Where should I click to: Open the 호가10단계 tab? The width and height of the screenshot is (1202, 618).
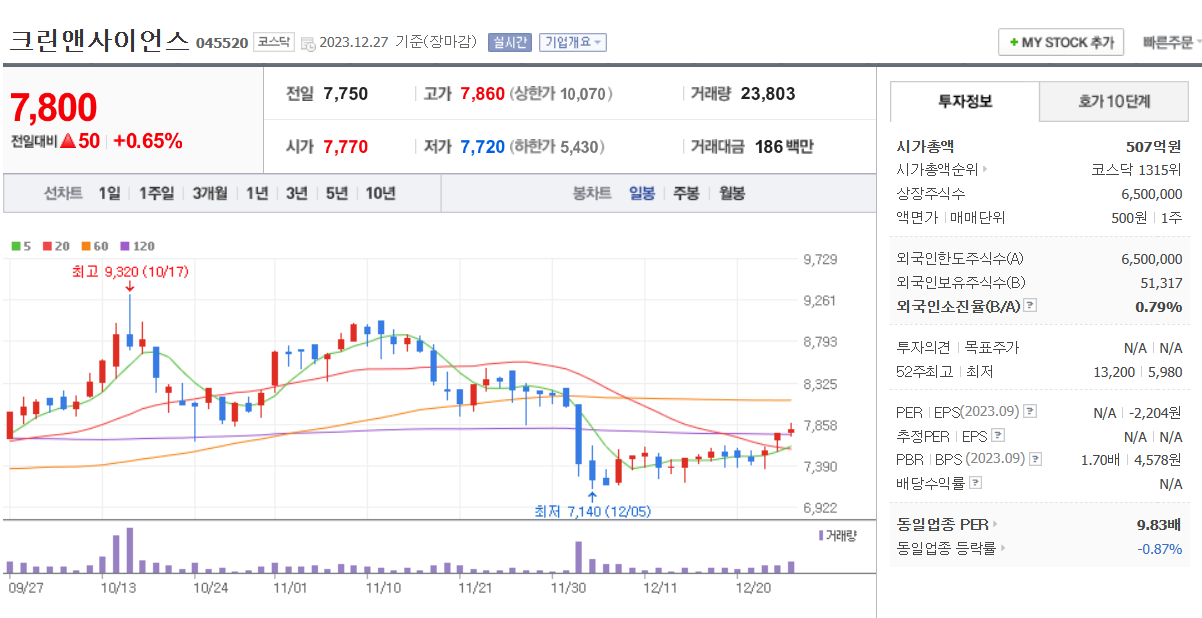tap(1114, 101)
